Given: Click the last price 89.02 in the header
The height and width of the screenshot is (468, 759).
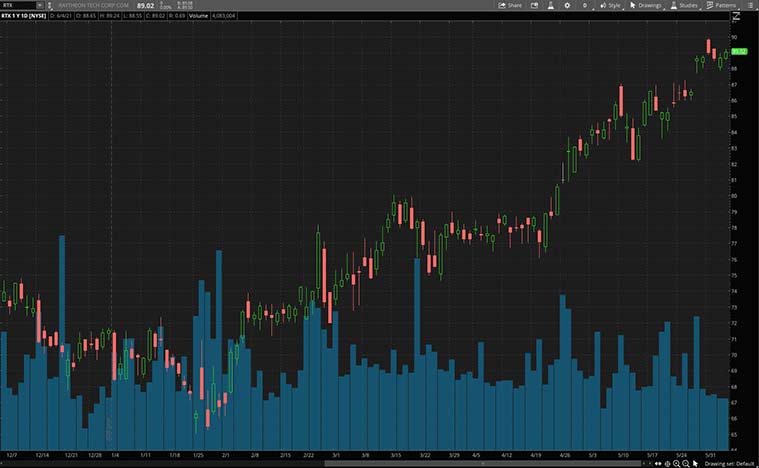Looking at the screenshot, I should [x=145, y=6].
